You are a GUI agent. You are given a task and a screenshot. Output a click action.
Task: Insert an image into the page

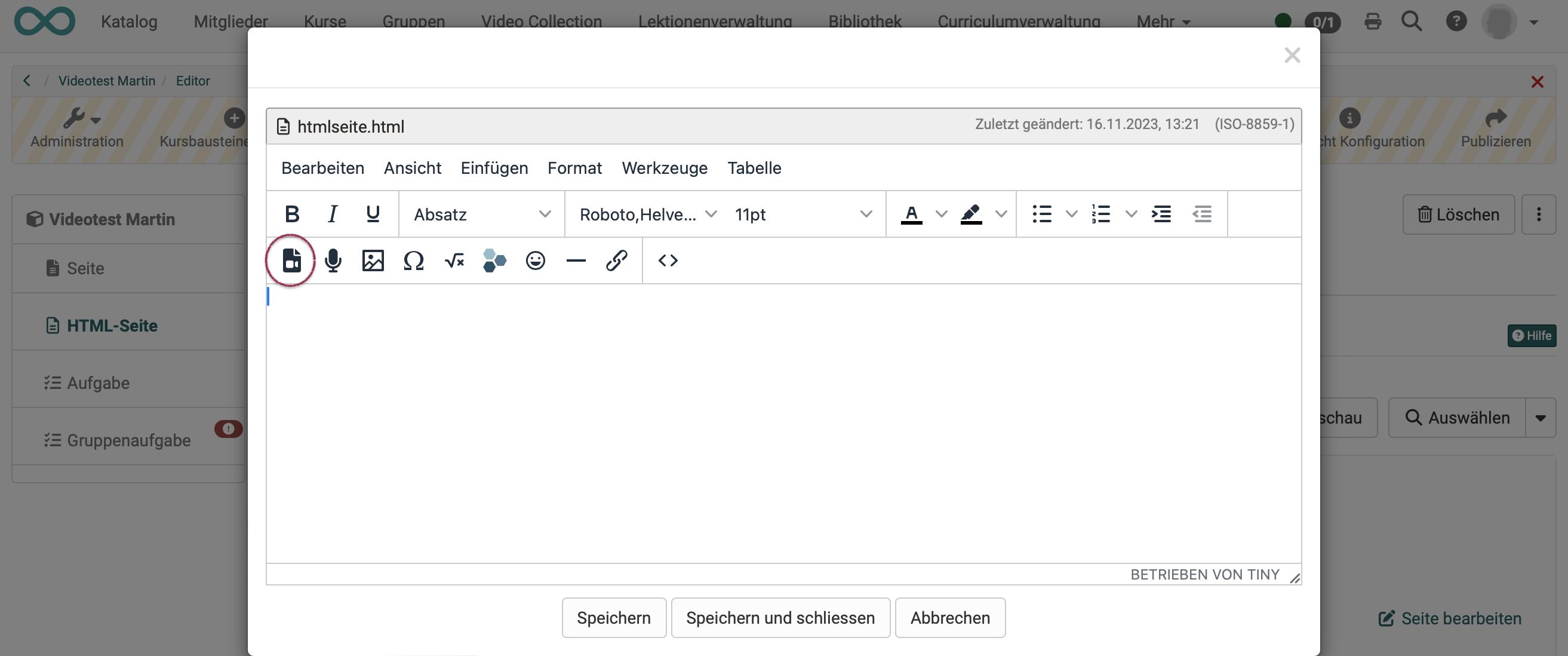373,260
